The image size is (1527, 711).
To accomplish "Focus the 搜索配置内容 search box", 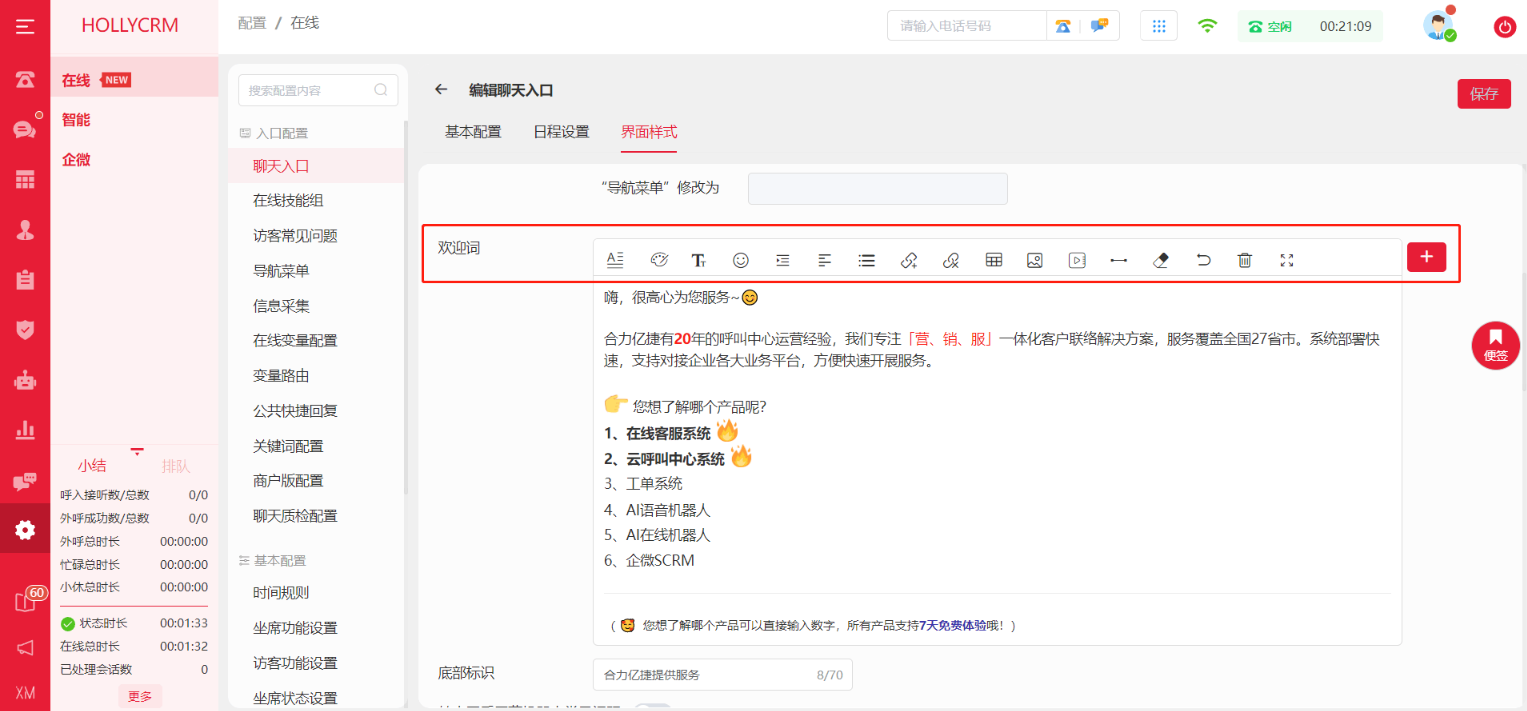I will pyautogui.click(x=318, y=90).
